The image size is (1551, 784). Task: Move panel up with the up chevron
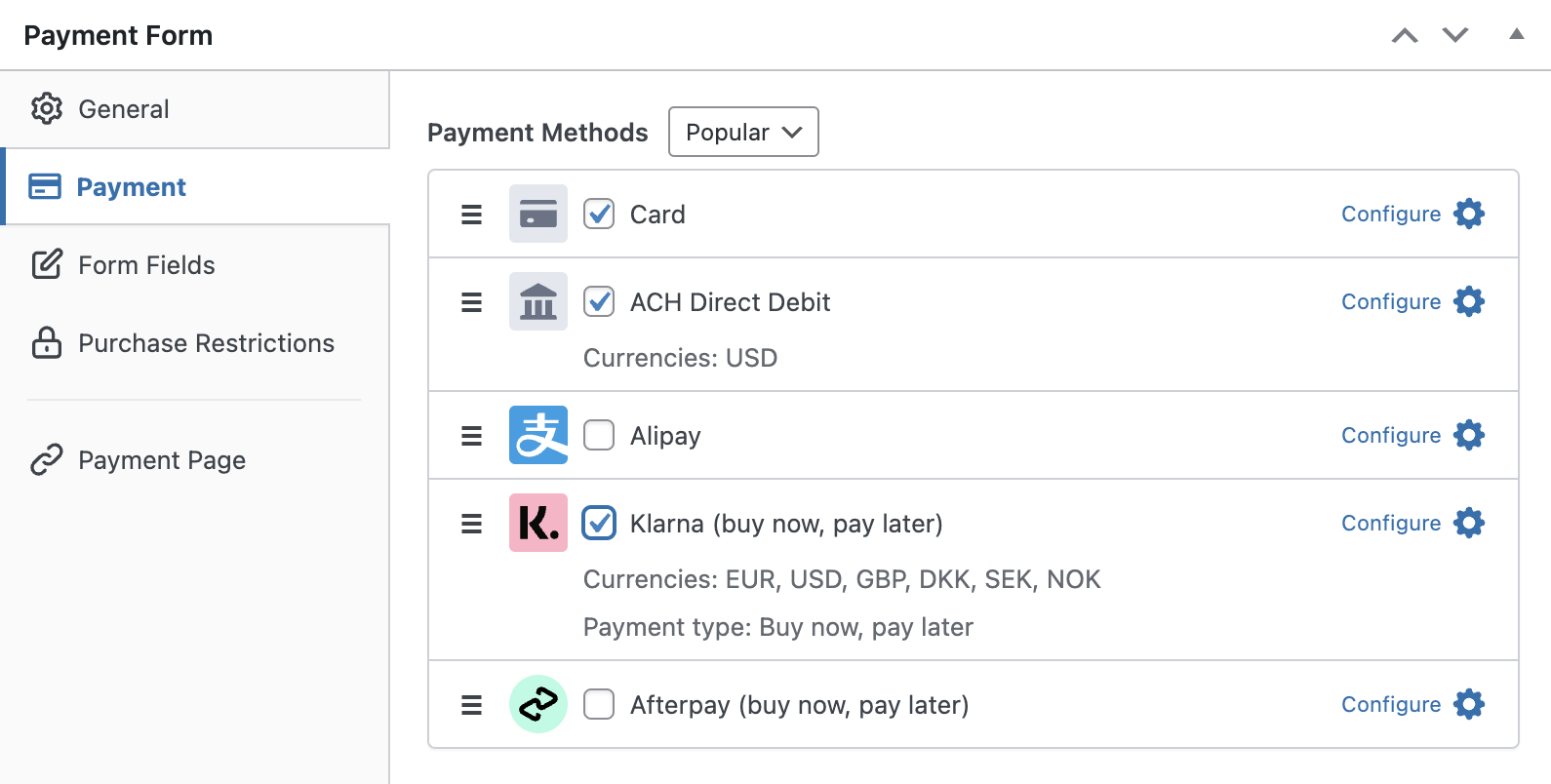tap(1405, 36)
